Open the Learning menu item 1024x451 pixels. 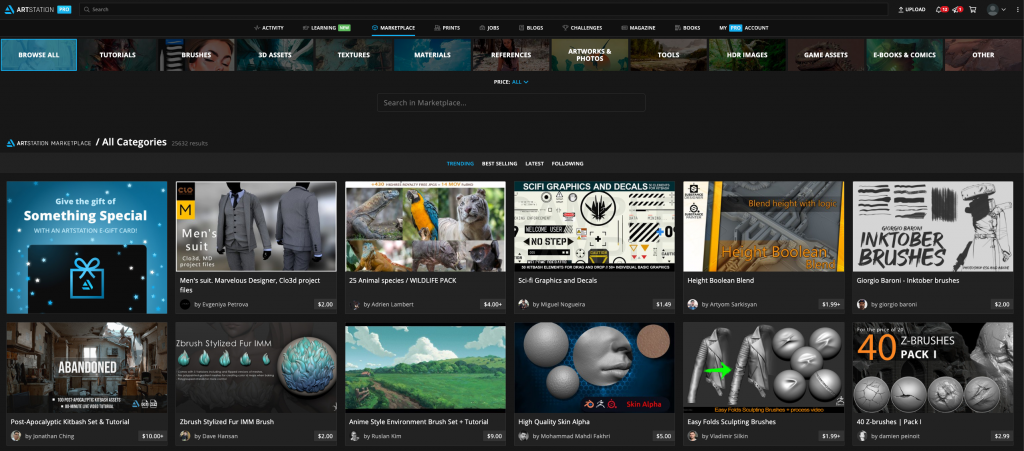click(x=328, y=28)
